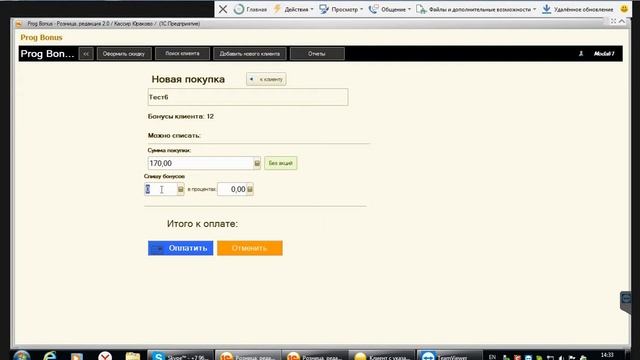Click the percent field showing 0,00
640x360 pixels.
pyautogui.click(x=232, y=189)
